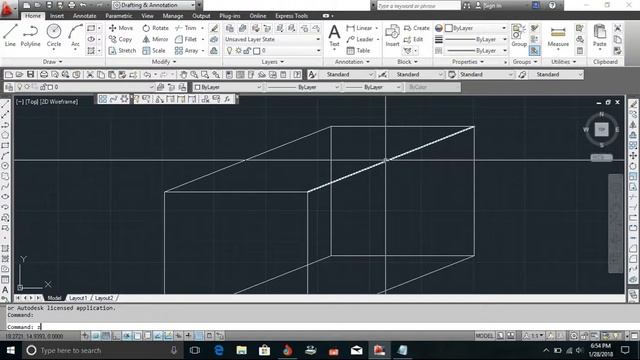
Task: Open the Unsaved Layer State dropdown
Action: [272, 39]
